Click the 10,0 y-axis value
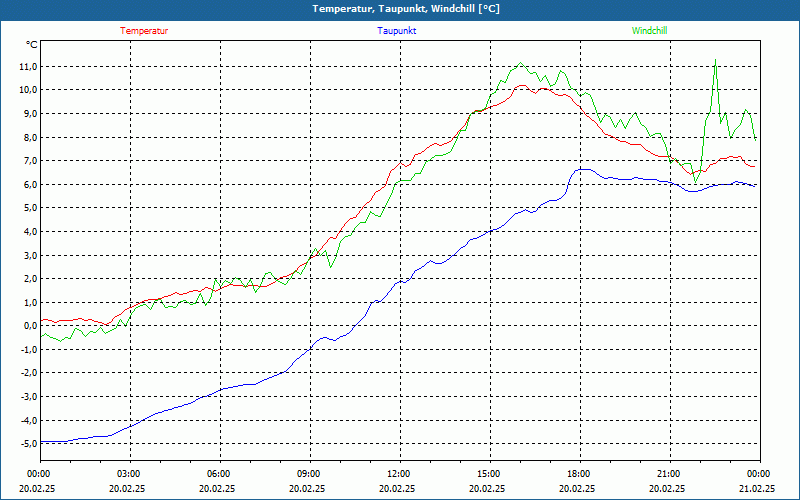The width and height of the screenshot is (800, 500). click(29, 90)
